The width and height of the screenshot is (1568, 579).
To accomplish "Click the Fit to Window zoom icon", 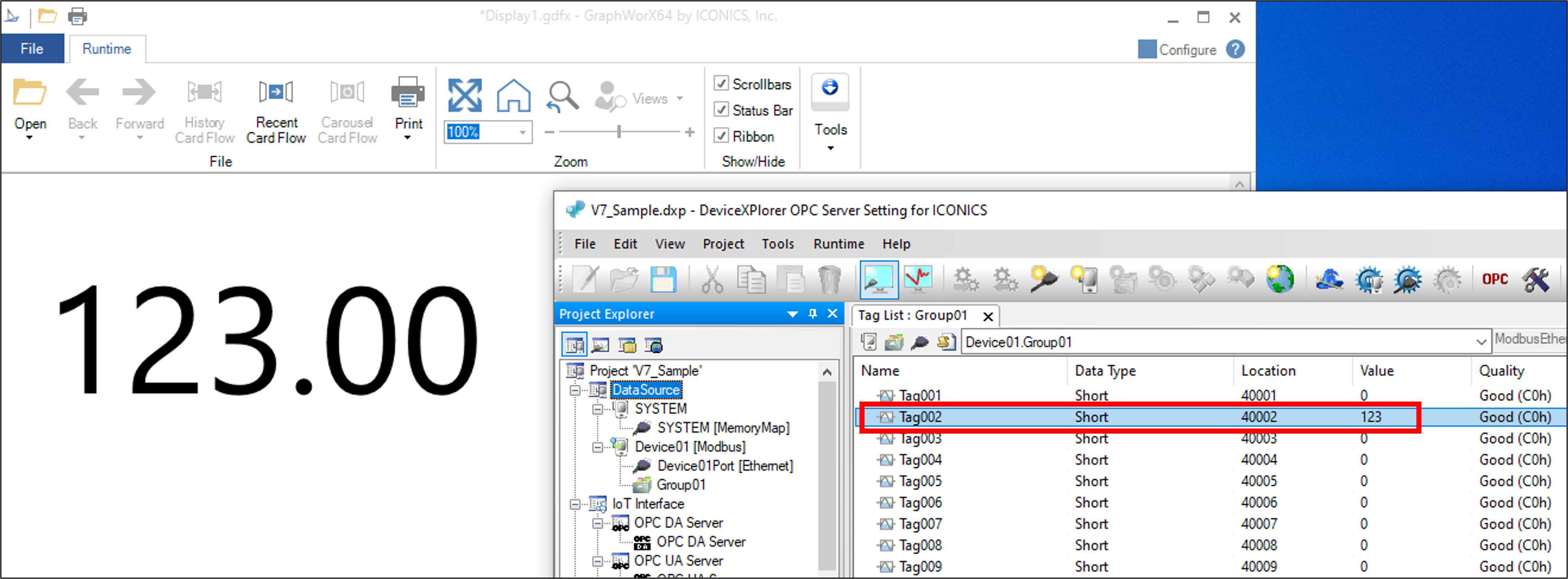I will (x=464, y=95).
